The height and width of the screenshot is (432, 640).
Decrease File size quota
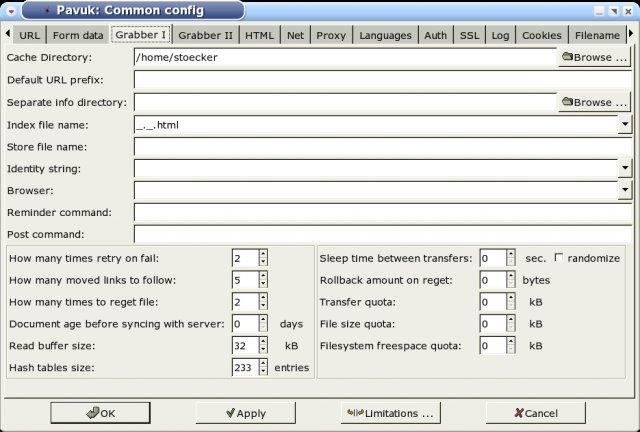point(511,329)
